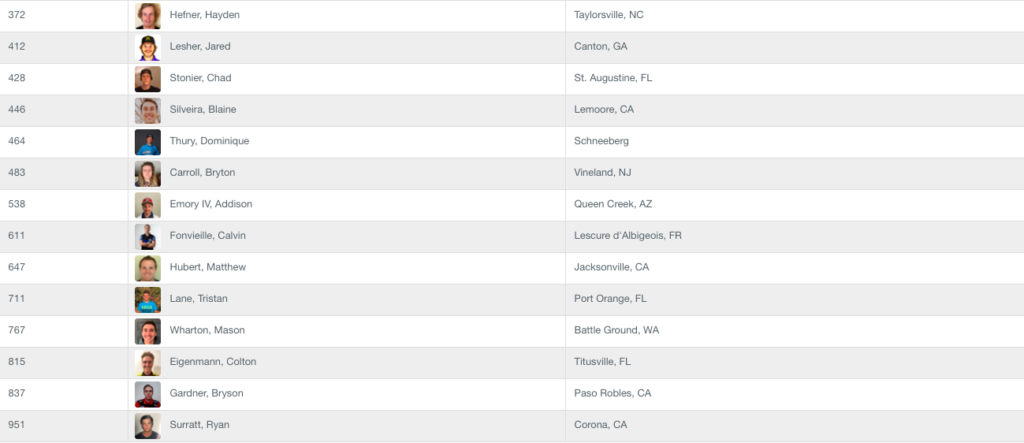The height and width of the screenshot is (443, 1024).
Task: Click the name Wharton, Mason
Action: click(207, 330)
